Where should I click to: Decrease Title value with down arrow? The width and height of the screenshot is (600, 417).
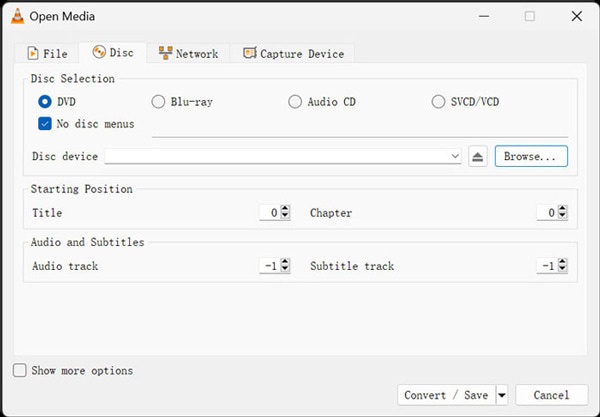285,216
